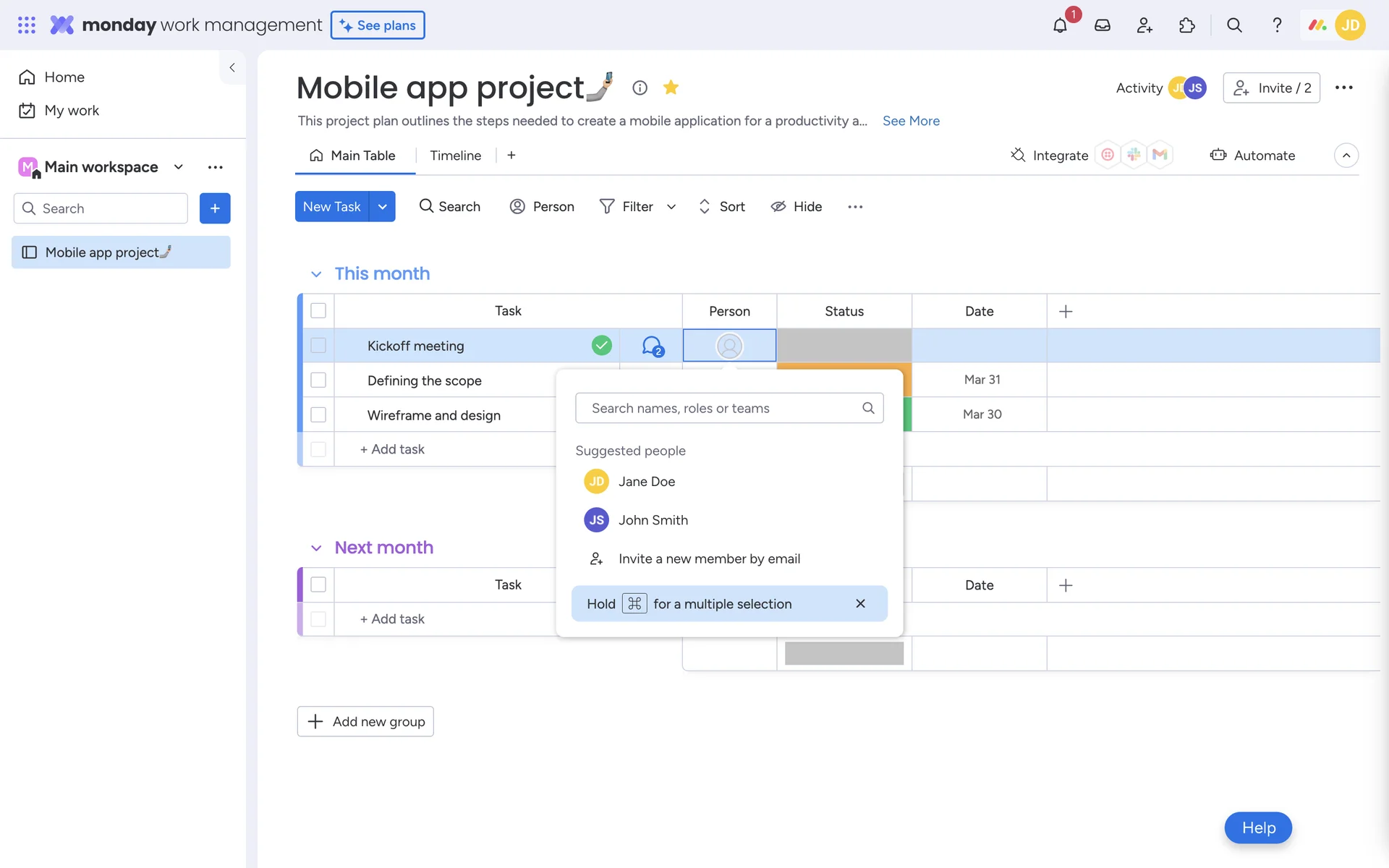
Task: Check the Wireframe and design checkbox
Action: pyautogui.click(x=318, y=414)
